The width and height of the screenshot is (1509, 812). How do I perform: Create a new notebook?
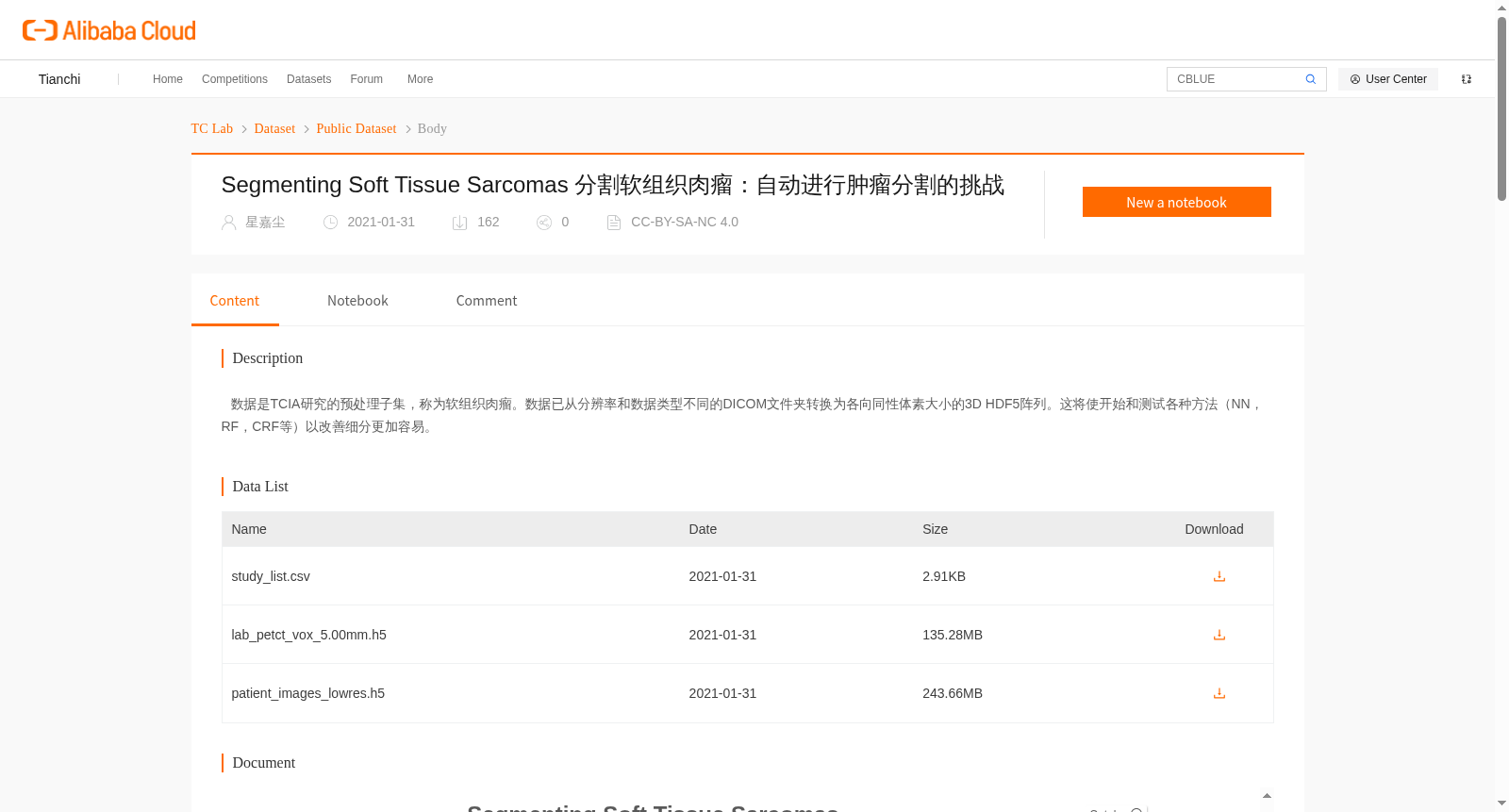point(1176,202)
